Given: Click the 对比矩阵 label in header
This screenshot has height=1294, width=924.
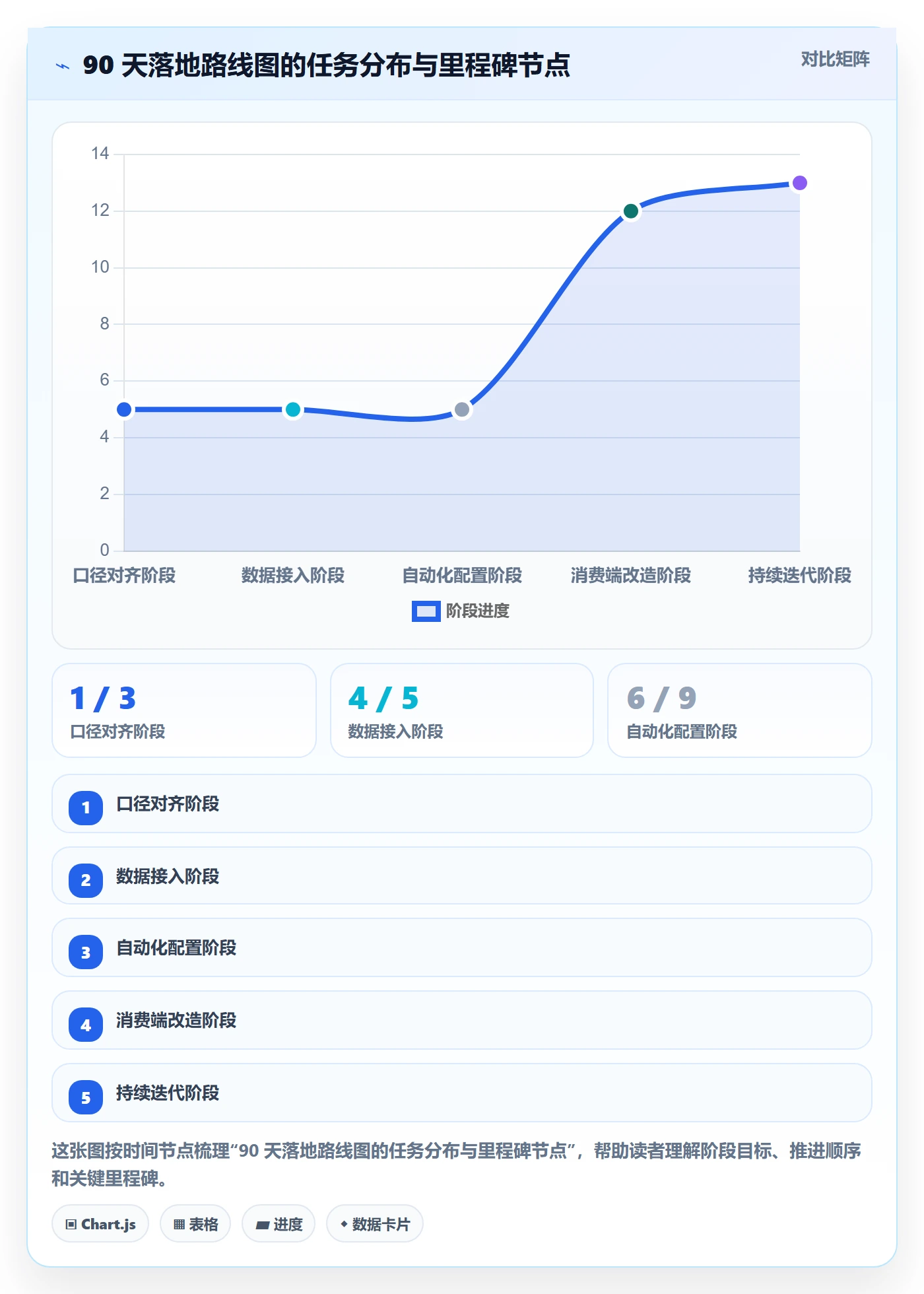Looking at the screenshot, I should click(835, 59).
